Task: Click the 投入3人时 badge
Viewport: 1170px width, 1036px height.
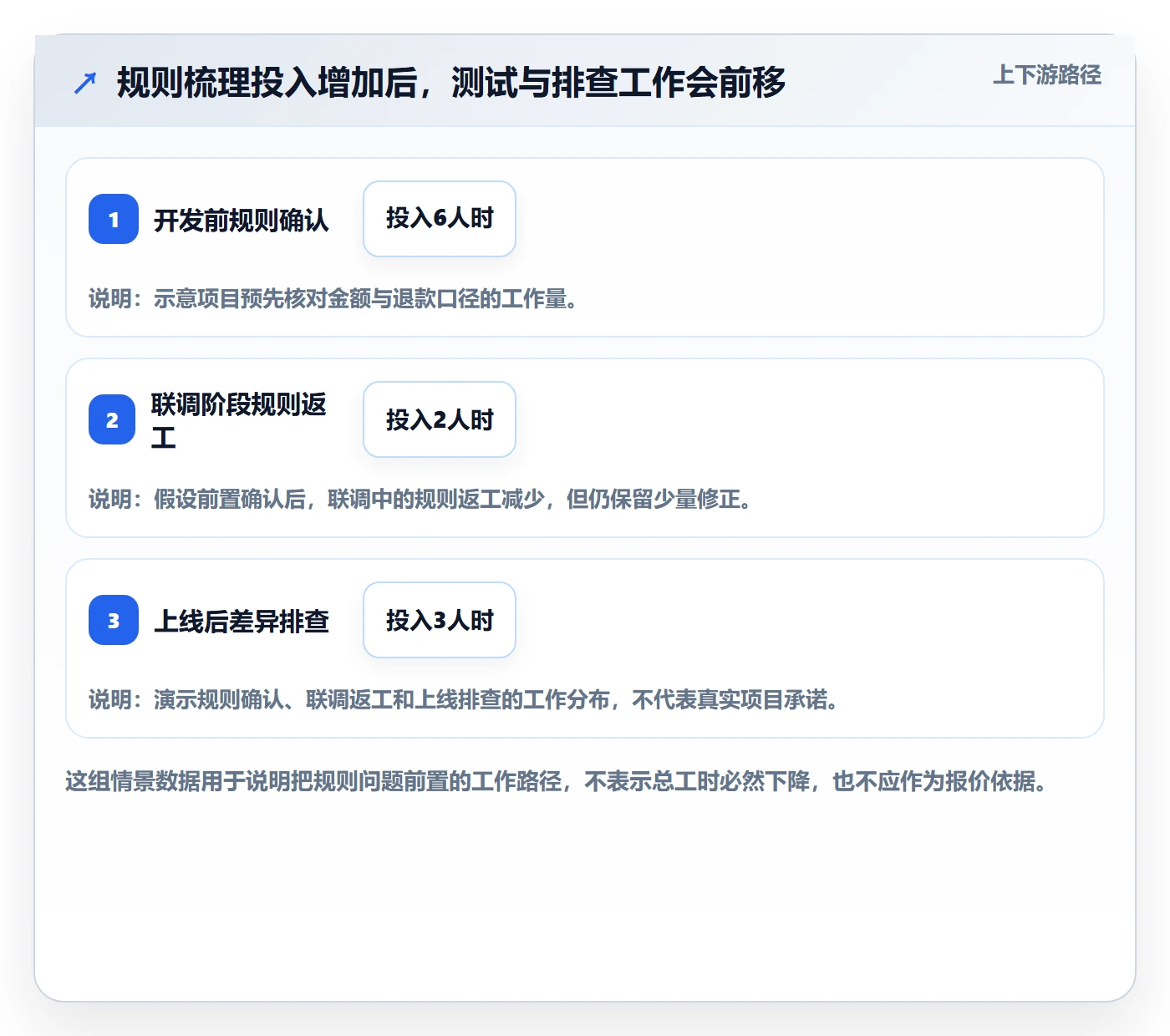Action: pos(440,620)
